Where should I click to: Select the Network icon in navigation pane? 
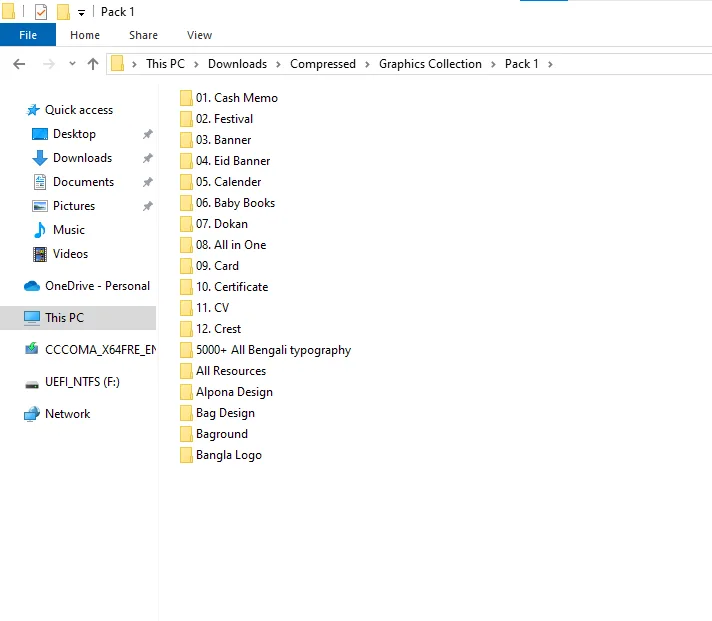32,414
